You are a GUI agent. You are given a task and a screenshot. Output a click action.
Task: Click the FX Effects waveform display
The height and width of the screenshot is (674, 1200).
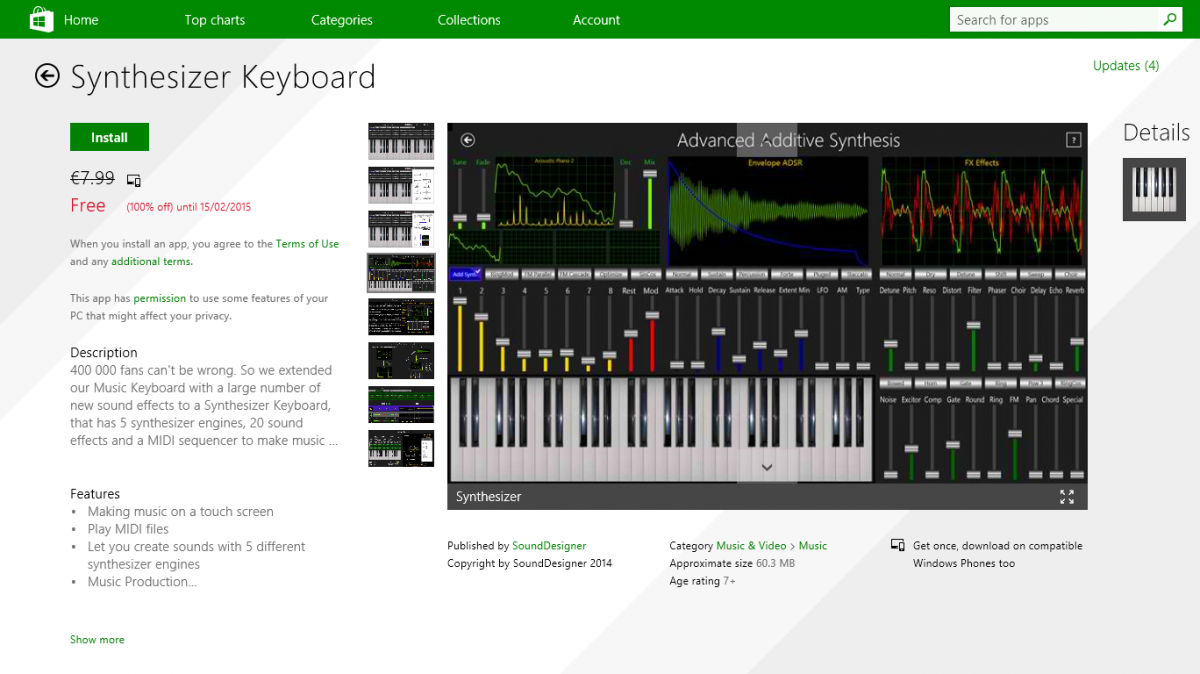click(x=981, y=210)
